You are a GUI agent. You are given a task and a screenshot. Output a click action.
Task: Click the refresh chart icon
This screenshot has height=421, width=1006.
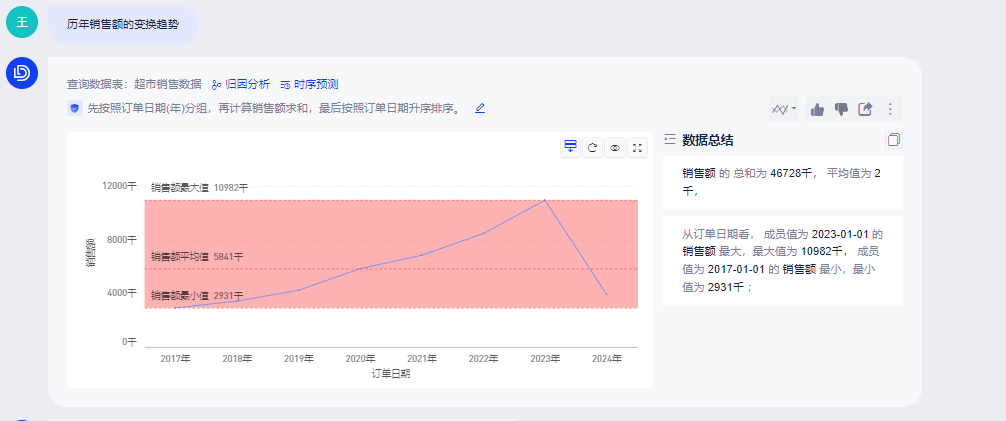(592, 147)
